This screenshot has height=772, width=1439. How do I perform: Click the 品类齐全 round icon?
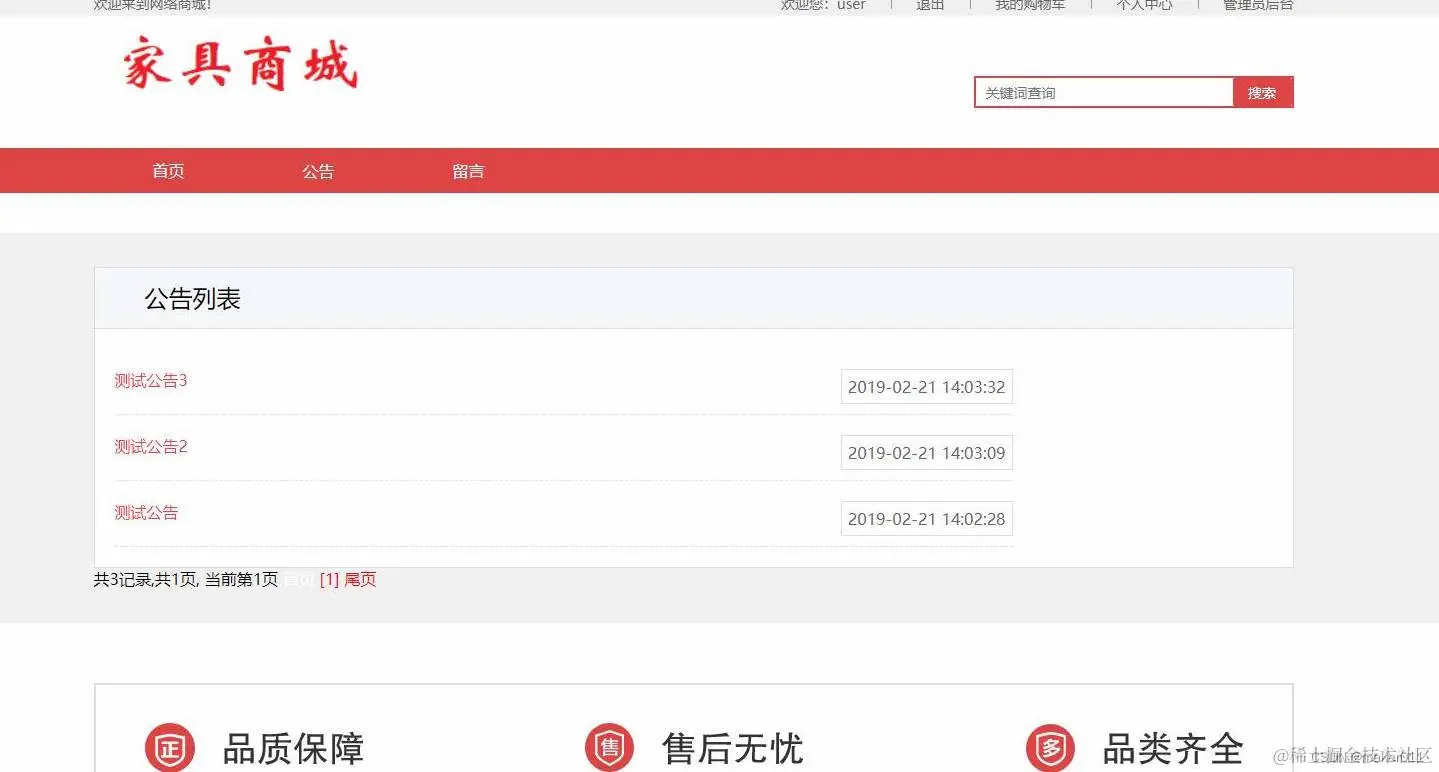pos(1051,747)
